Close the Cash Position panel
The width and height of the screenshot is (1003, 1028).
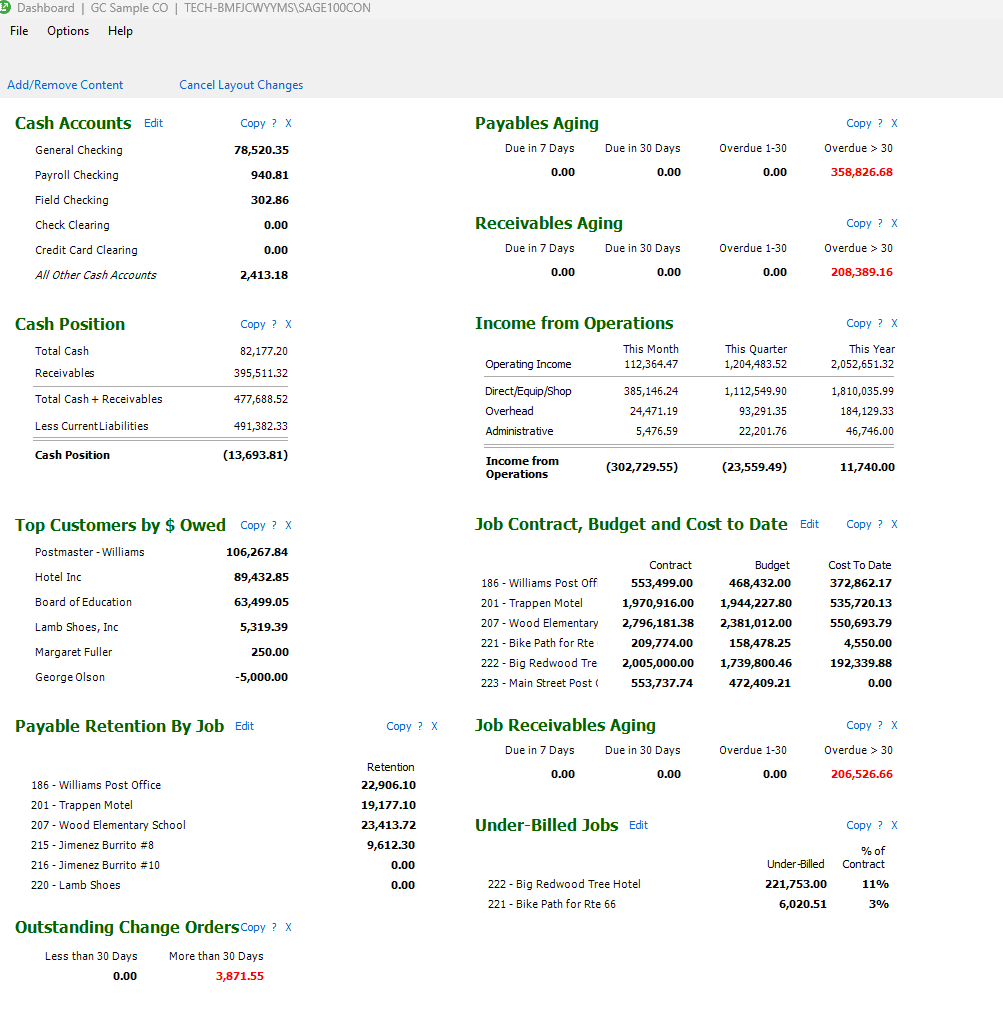pyautogui.click(x=289, y=325)
